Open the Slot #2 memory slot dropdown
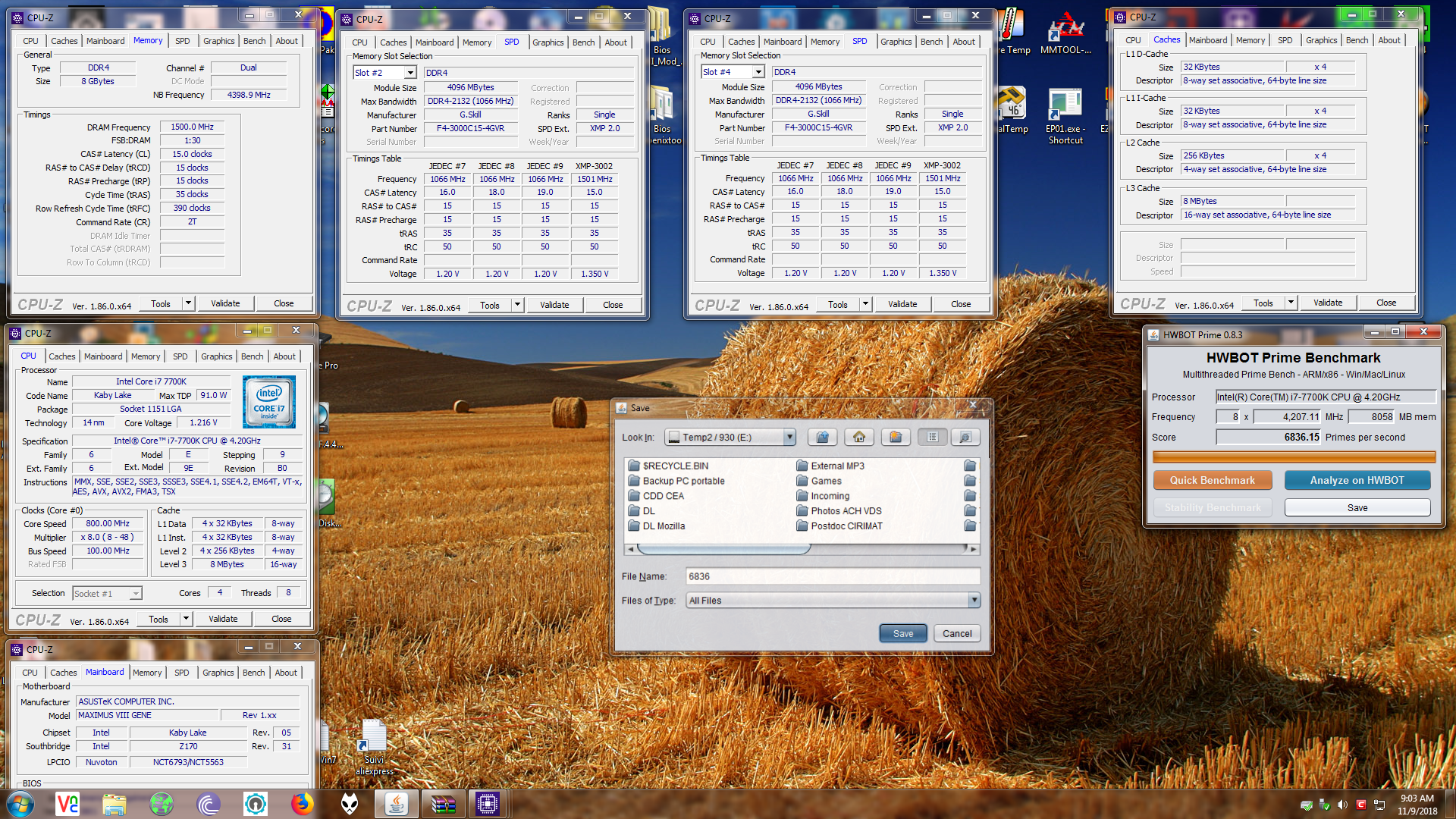 tap(410, 73)
